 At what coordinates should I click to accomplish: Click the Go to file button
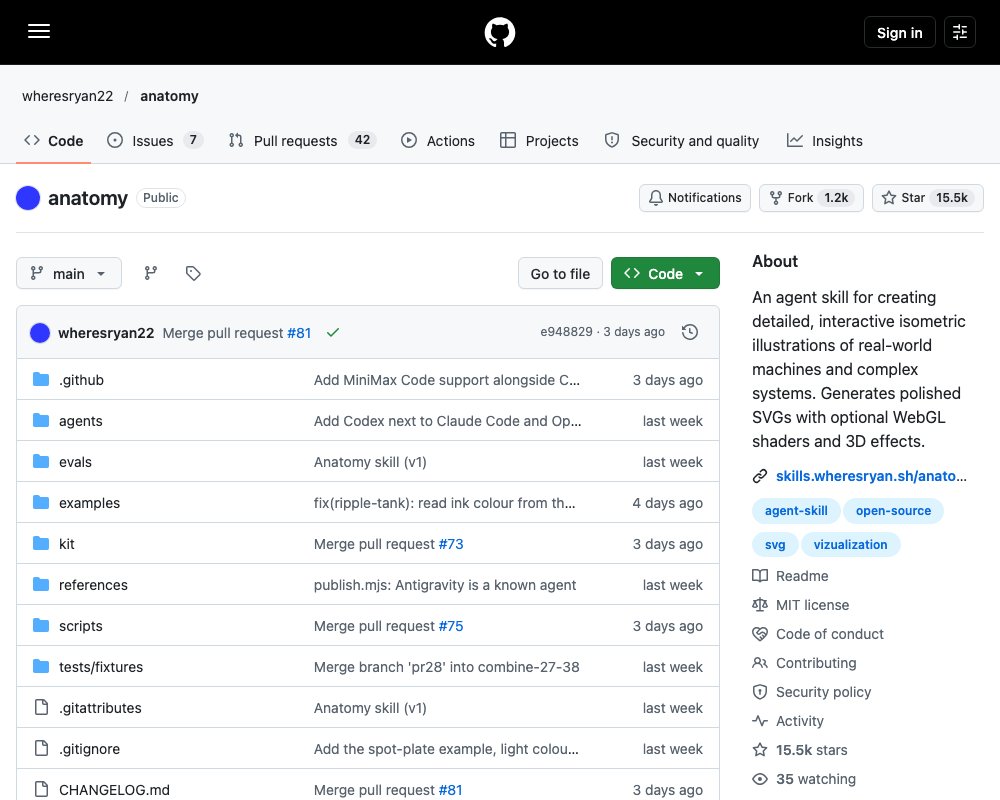560,273
